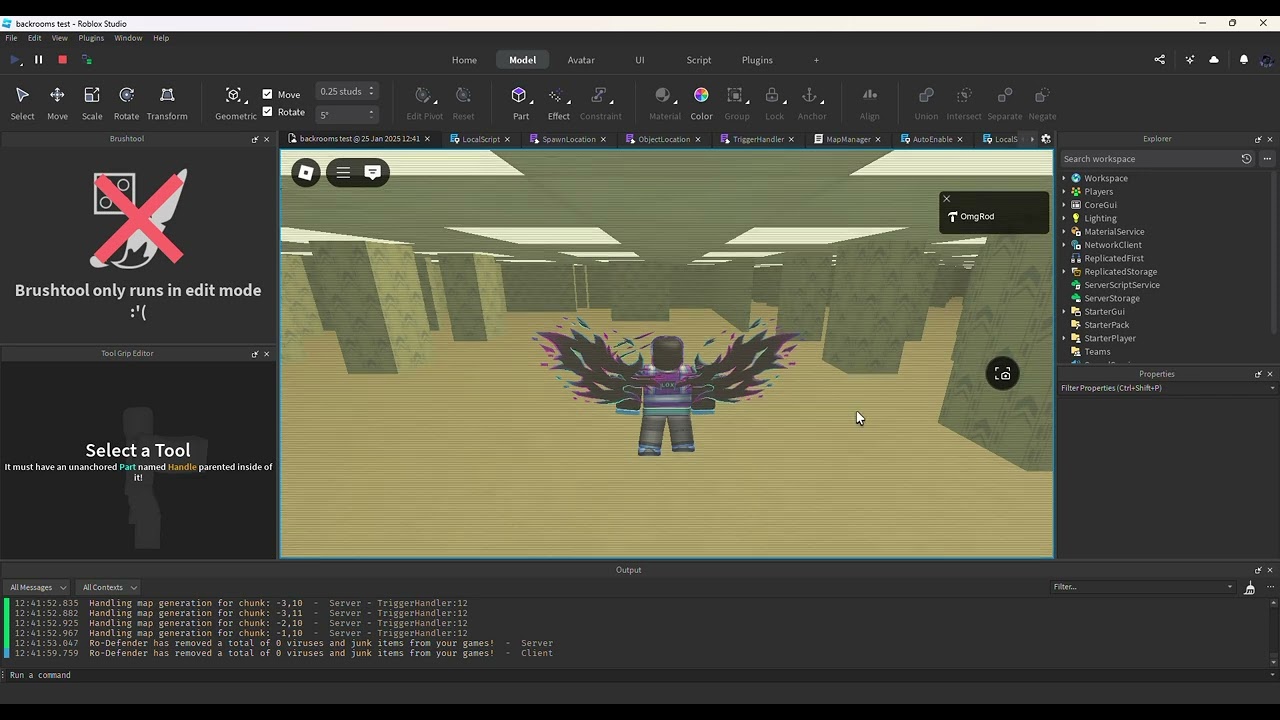The image size is (1280, 720).
Task: Open the Output filter dropdown arrow
Action: click(1230, 587)
